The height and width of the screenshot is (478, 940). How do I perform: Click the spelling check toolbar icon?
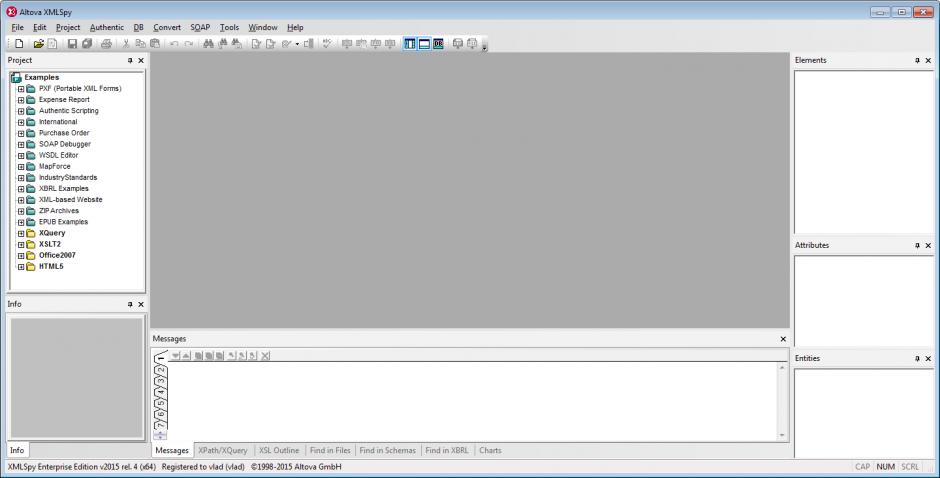click(327, 44)
